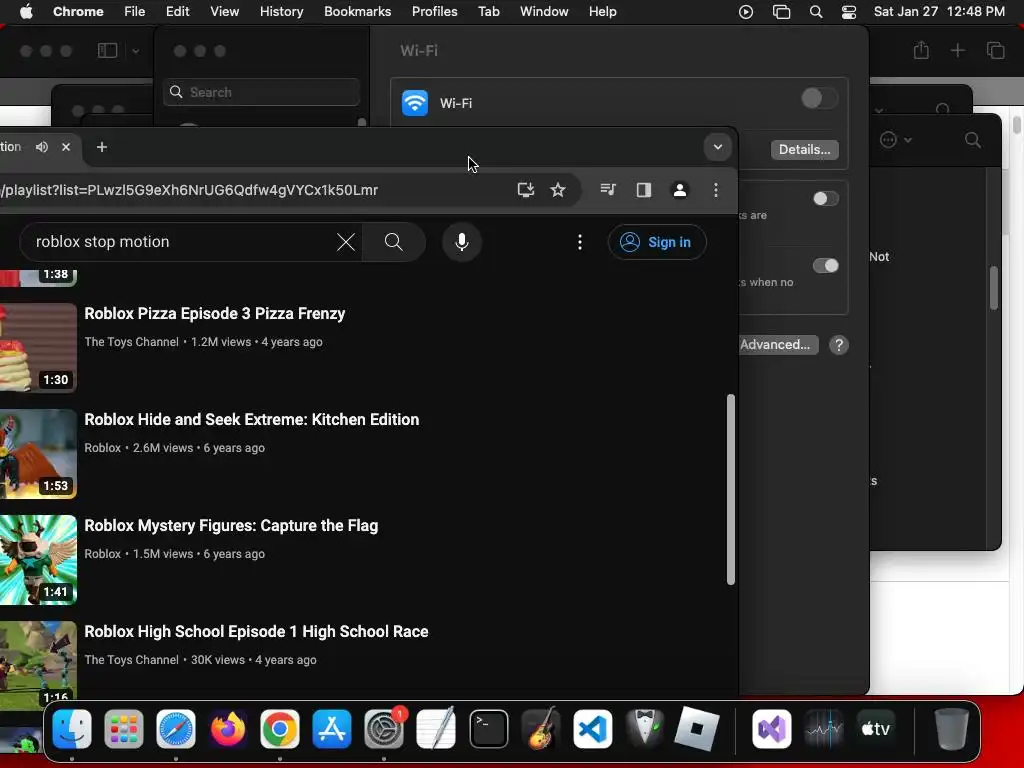Open Roblox Hide and Seek Extreme video
The height and width of the screenshot is (768, 1024).
click(251, 419)
